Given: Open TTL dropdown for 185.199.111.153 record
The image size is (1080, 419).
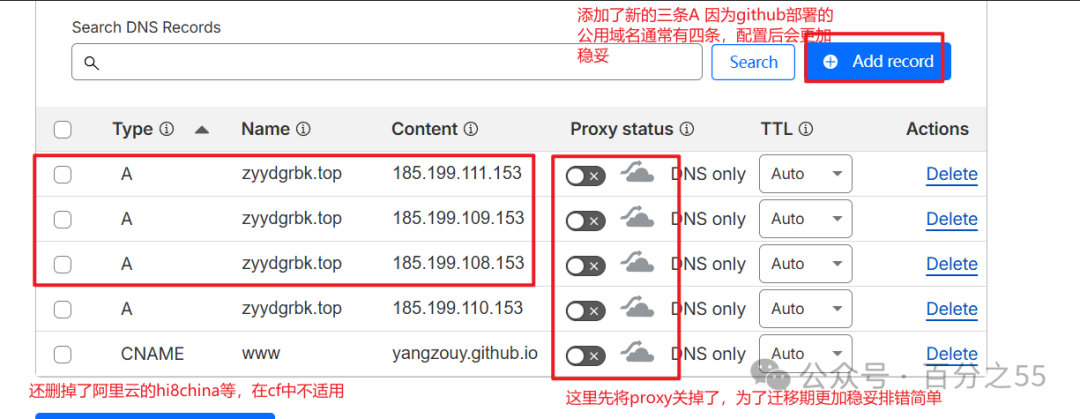Looking at the screenshot, I should [805, 174].
